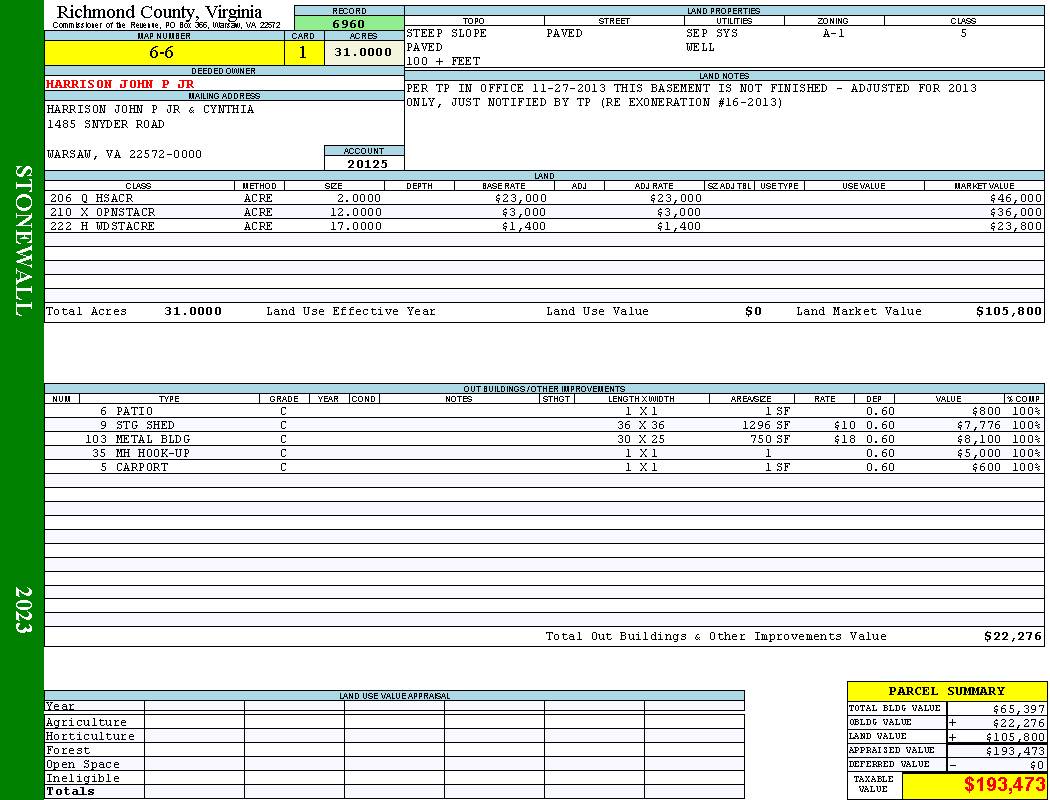
Task: Click the Ineligible row label
Action: click(x=83, y=779)
